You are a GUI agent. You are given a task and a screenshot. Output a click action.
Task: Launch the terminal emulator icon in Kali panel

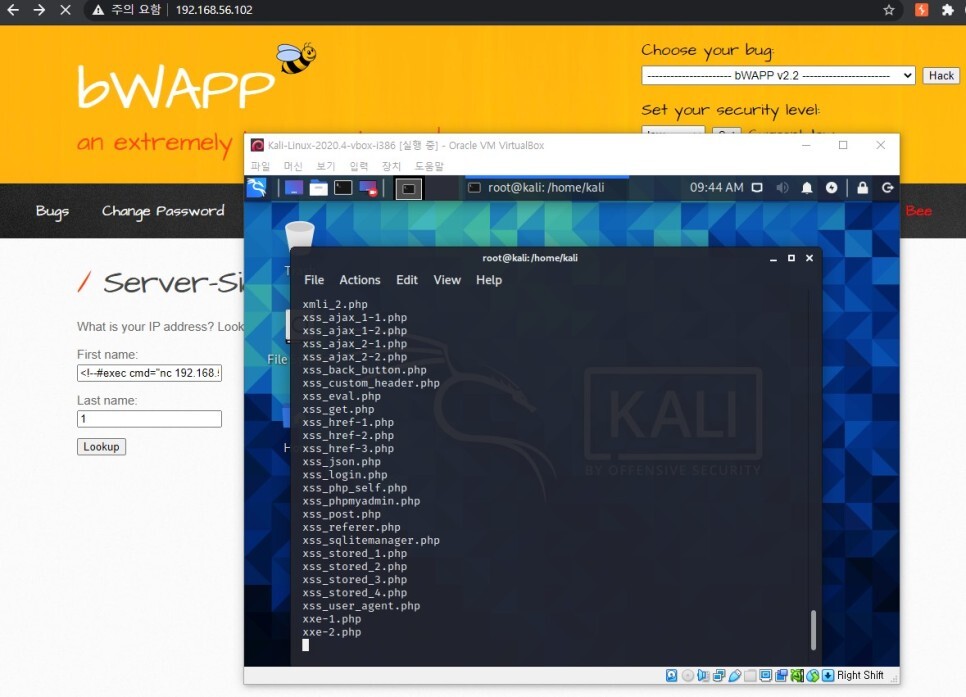tap(343, 187)
